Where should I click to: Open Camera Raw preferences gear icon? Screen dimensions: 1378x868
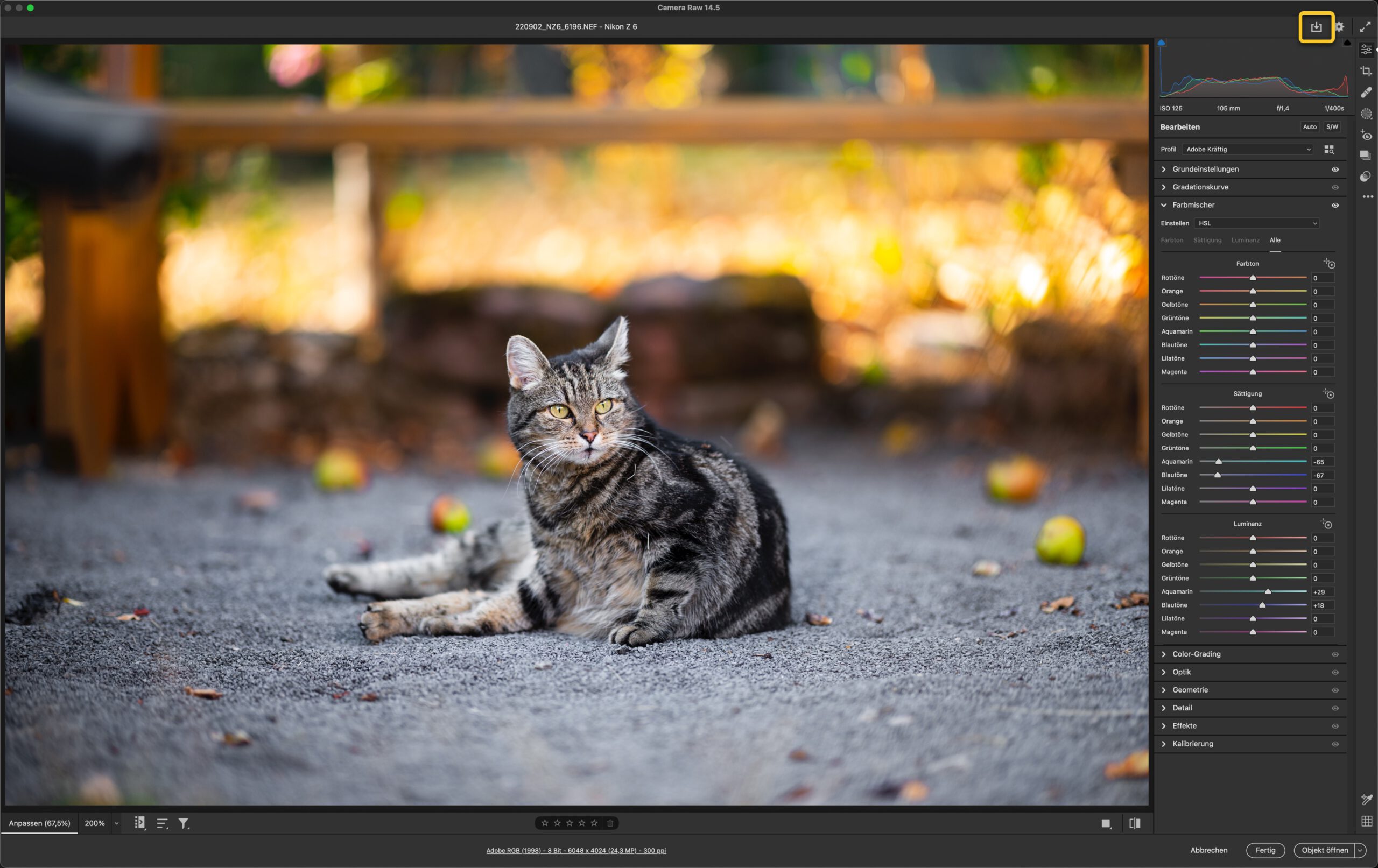pyautogui.click(x=1340, y=27)
